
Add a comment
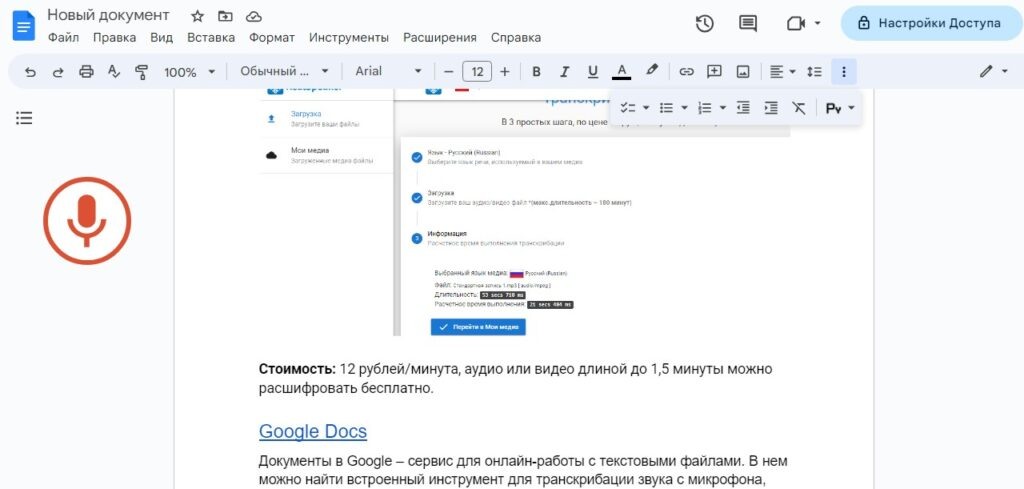(714, 72)
